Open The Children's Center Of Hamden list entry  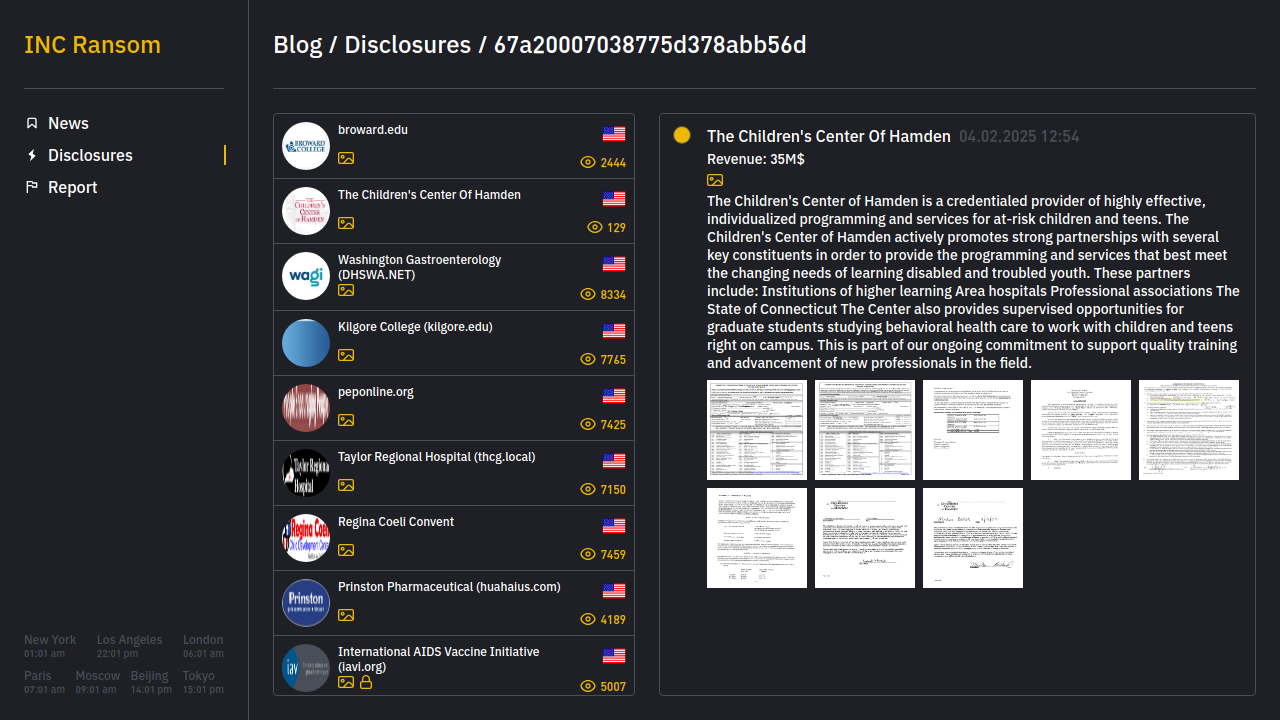click(429, 195)
